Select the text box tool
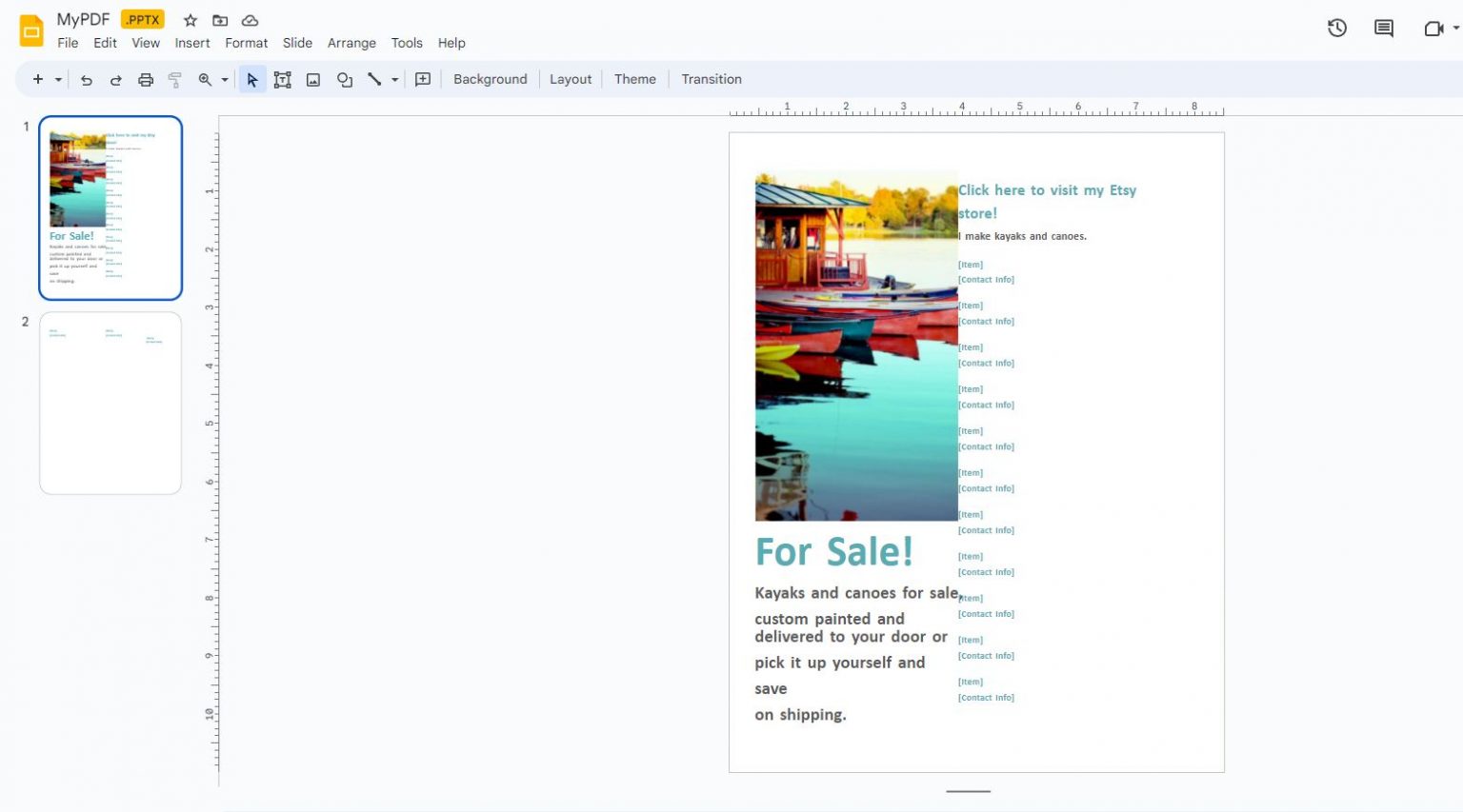The width and height of the screenshot is (1463, 812). click(x=282, y=80)
